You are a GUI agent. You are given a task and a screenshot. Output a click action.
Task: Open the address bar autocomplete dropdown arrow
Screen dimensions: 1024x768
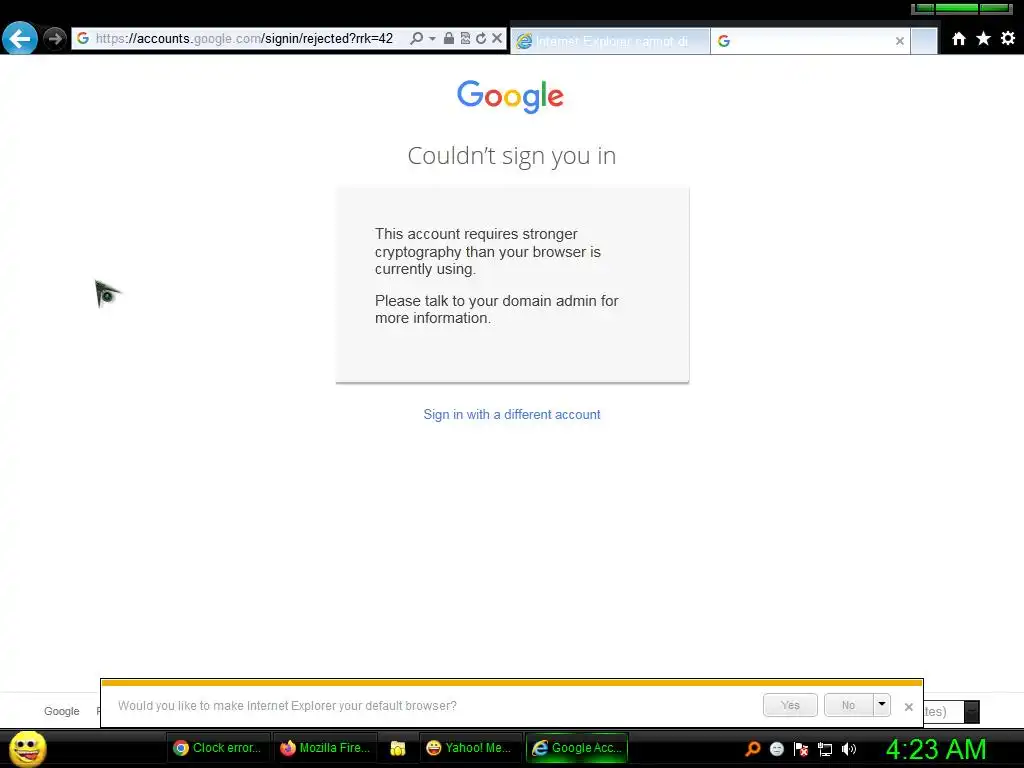coord(432,39)
